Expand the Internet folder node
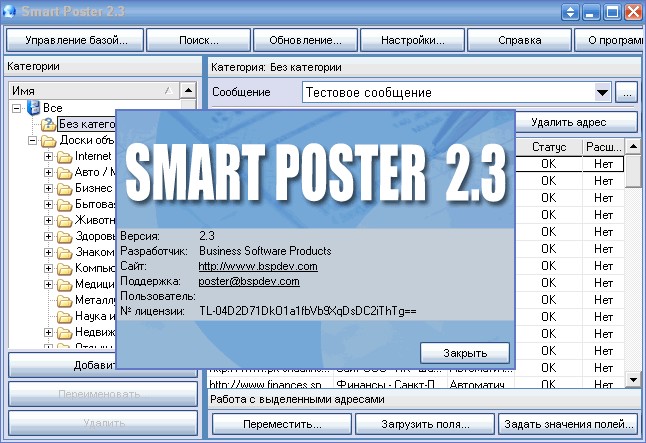The height and width of the screenshot is (443, 646). [48, 157]
